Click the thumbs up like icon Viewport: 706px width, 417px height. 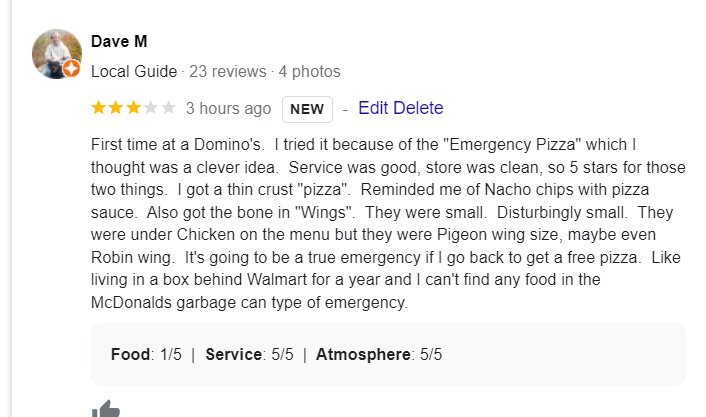106,408
